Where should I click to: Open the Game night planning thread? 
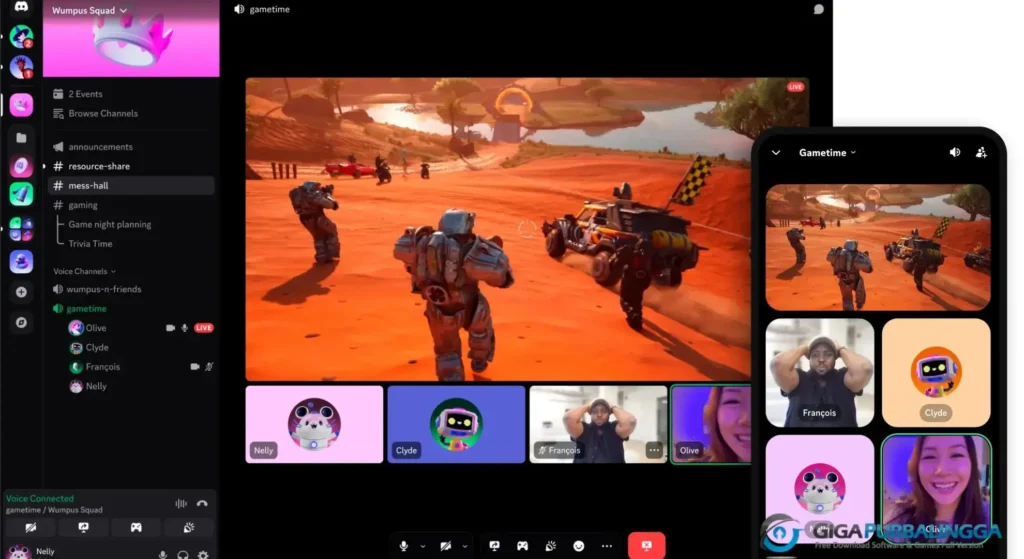110,225
